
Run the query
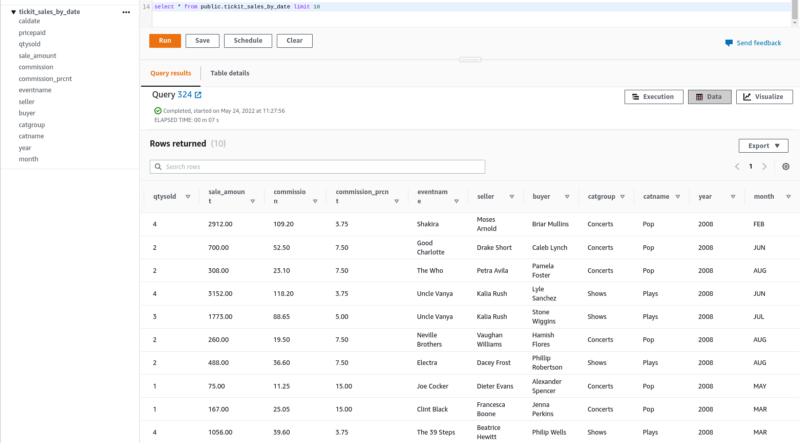tap(165, 41)
